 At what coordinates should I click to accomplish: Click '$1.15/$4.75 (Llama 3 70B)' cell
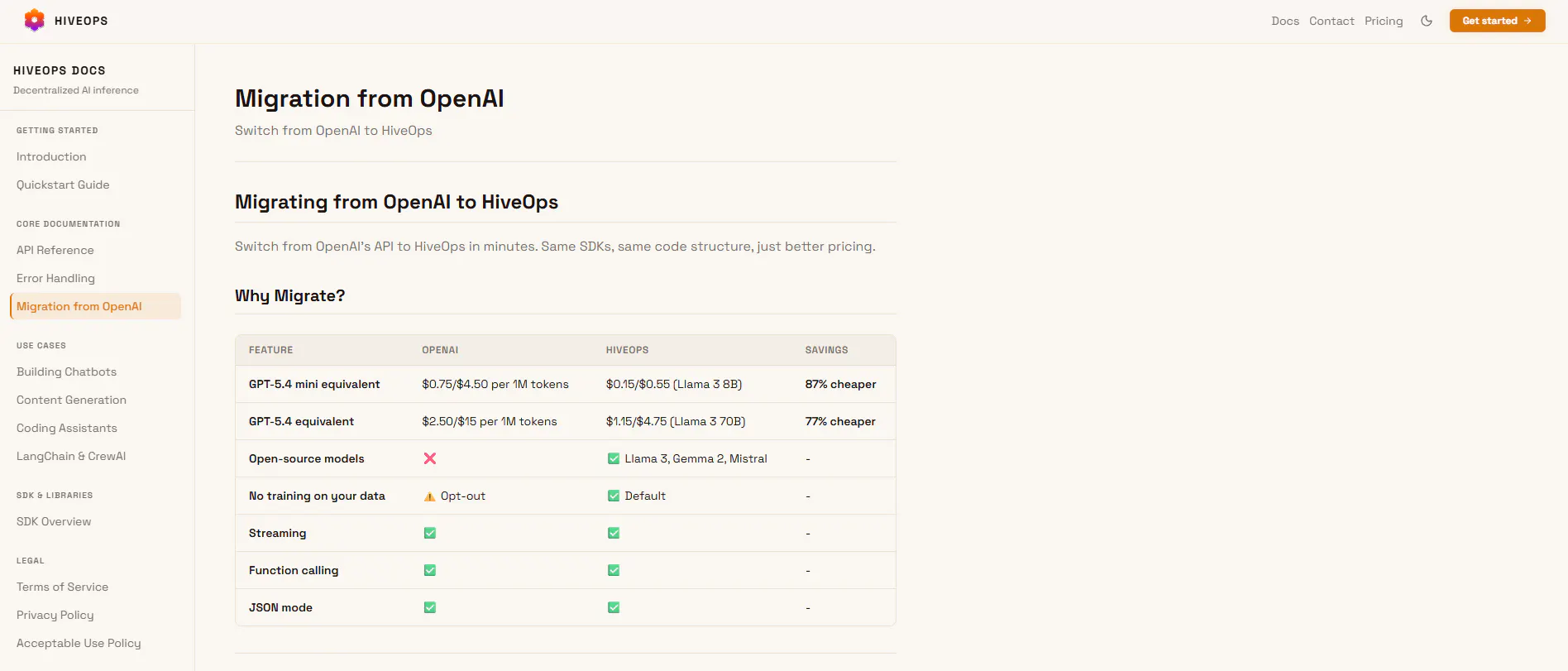click(x=676, y=421)
